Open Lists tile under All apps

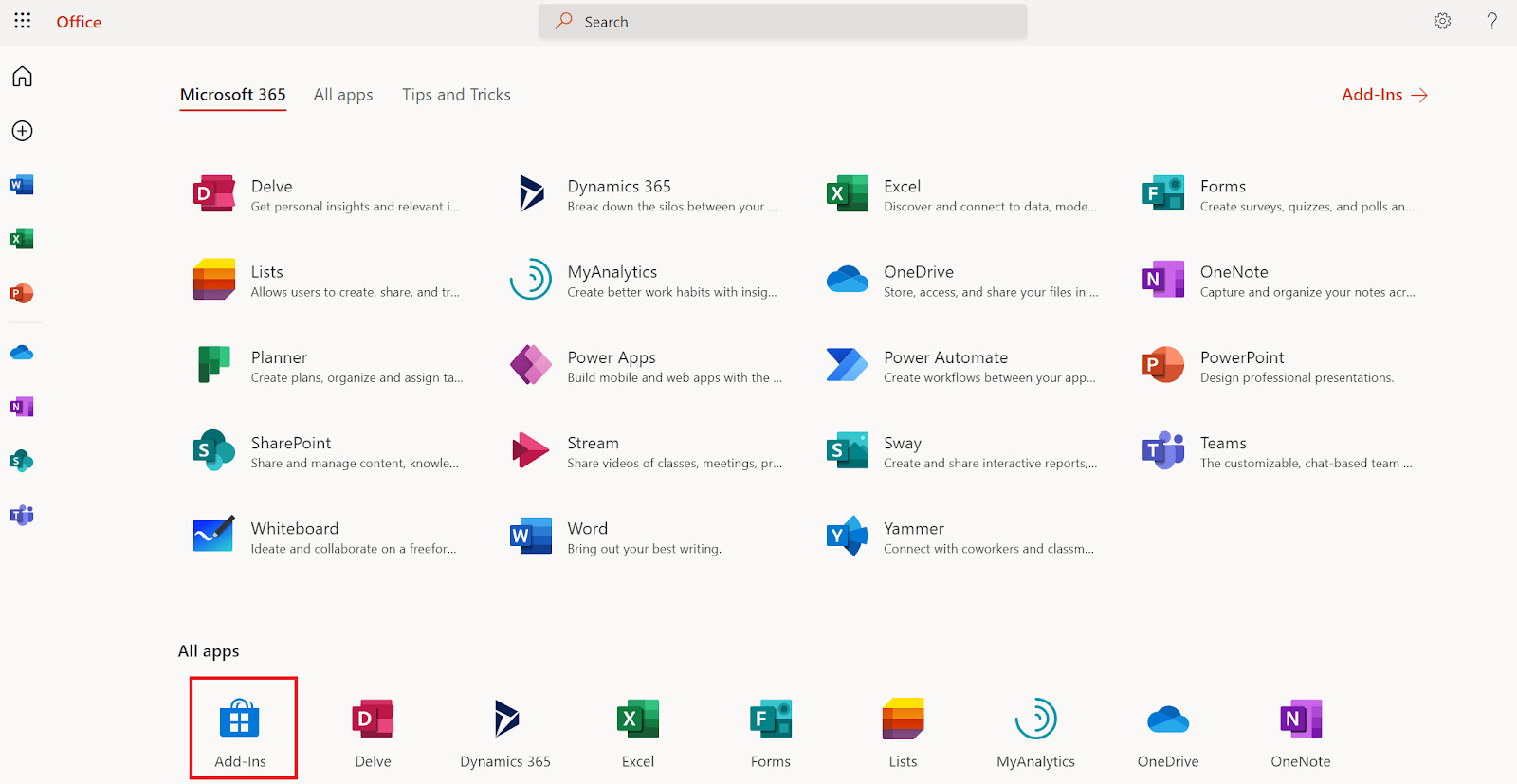[x=904, y=733]
